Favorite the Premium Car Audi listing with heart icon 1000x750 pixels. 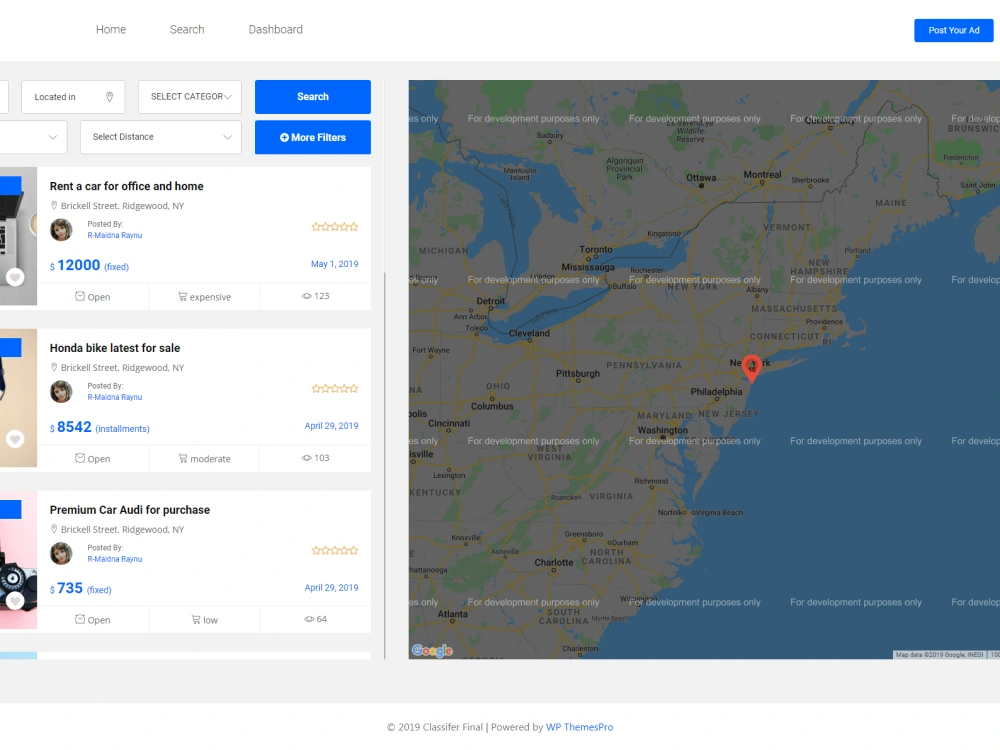[15, 601]
